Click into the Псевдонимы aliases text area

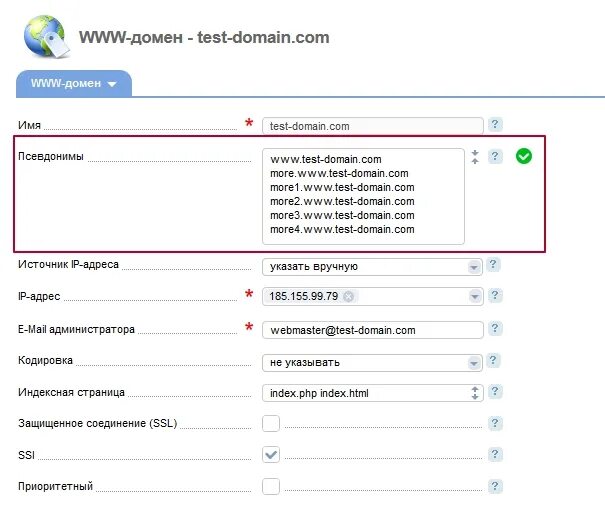tap(363, 196)
